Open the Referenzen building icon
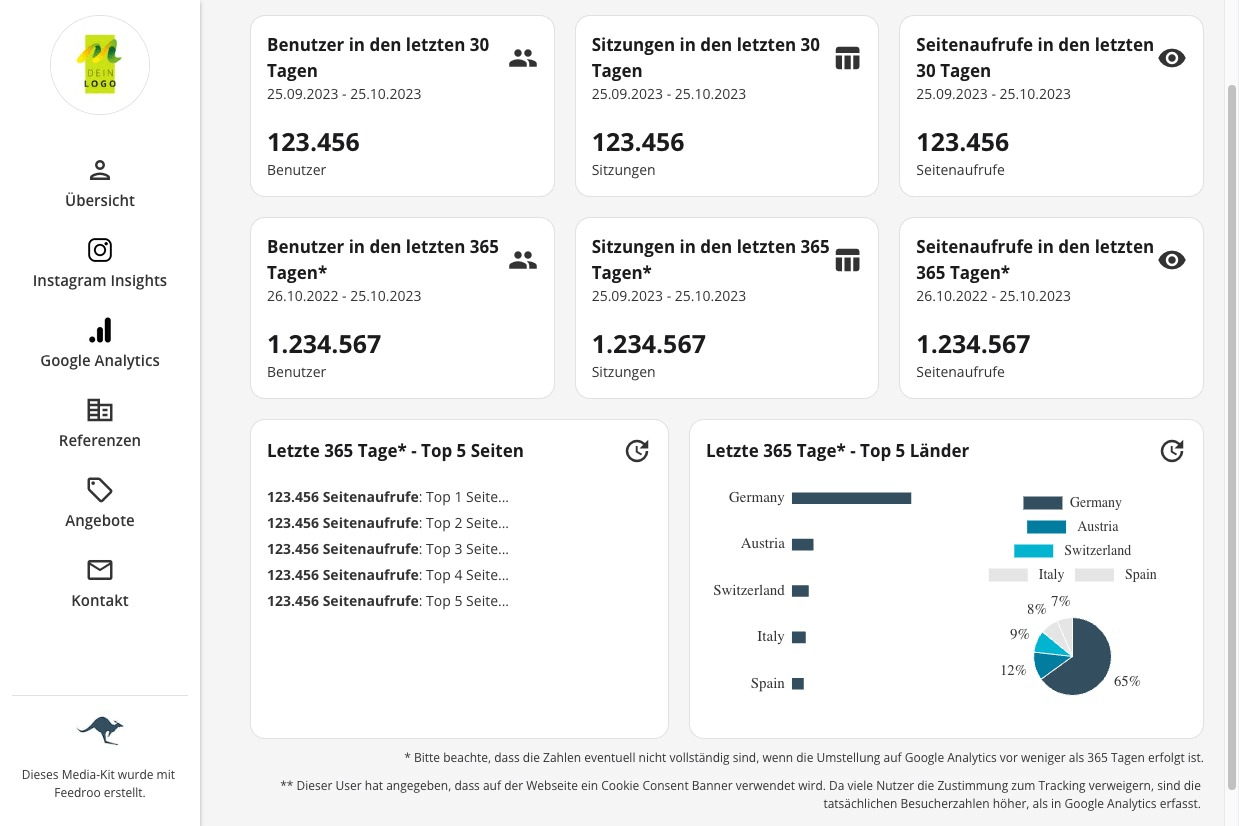Viewport: 1239px width, 826px height. tap(100, 410)
